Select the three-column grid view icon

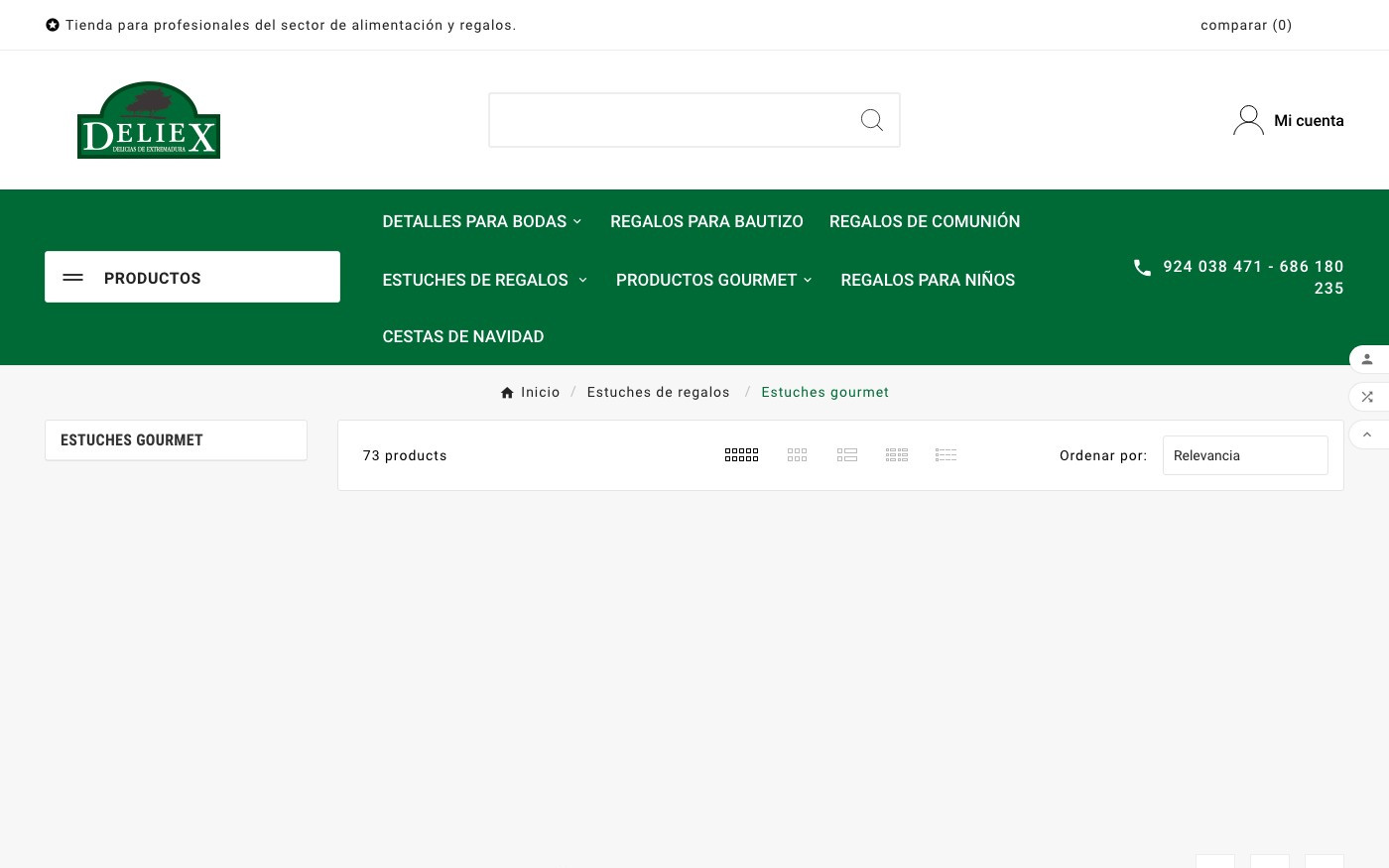(x=797, y=455)
